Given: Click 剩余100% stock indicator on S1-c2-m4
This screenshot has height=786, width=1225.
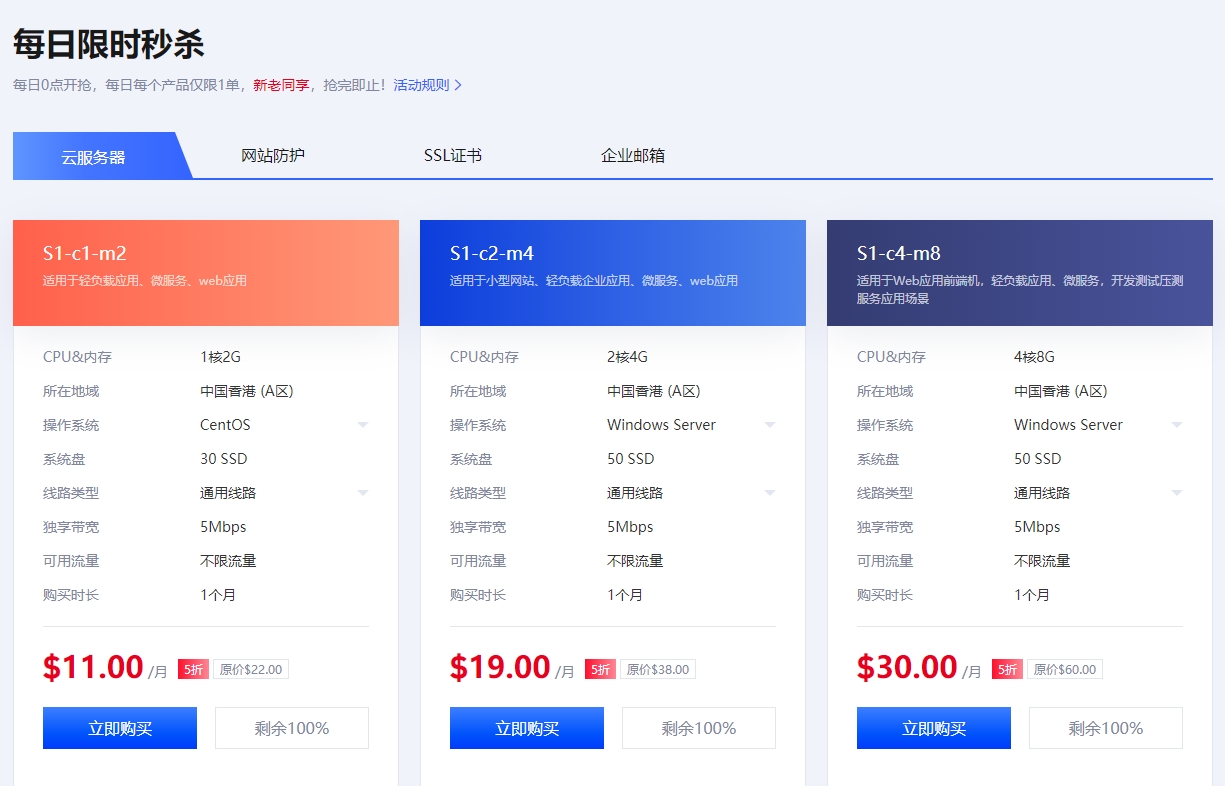Looking at the screenshot, I should tap(699, 728).
